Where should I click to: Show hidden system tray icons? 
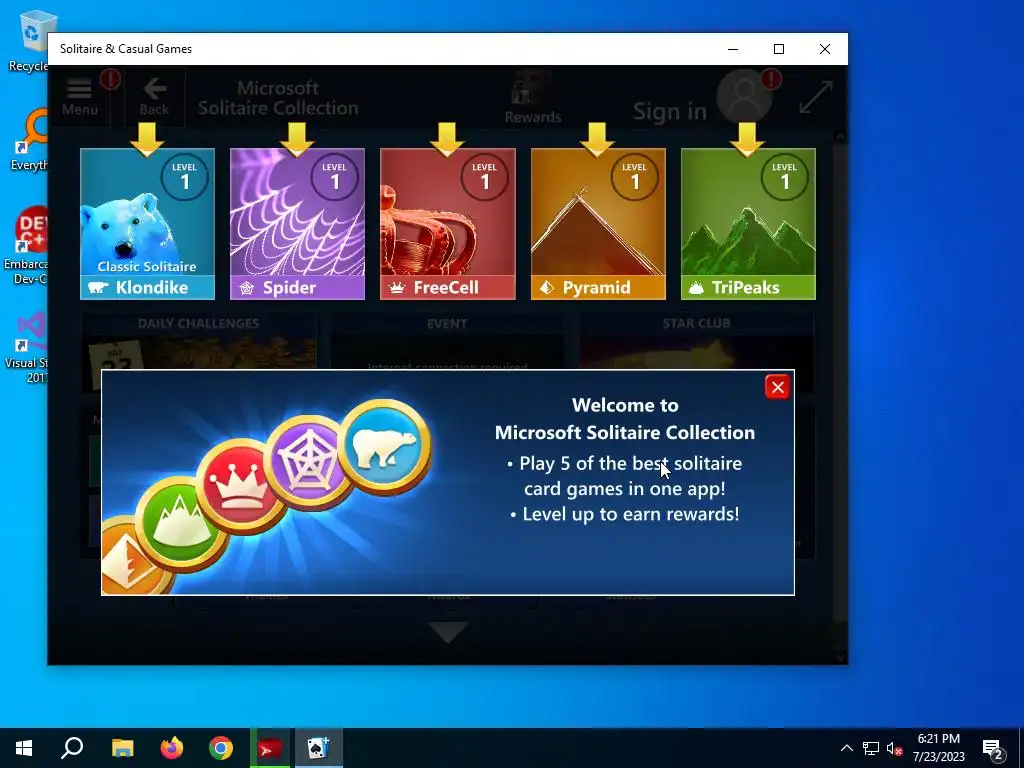846,748
